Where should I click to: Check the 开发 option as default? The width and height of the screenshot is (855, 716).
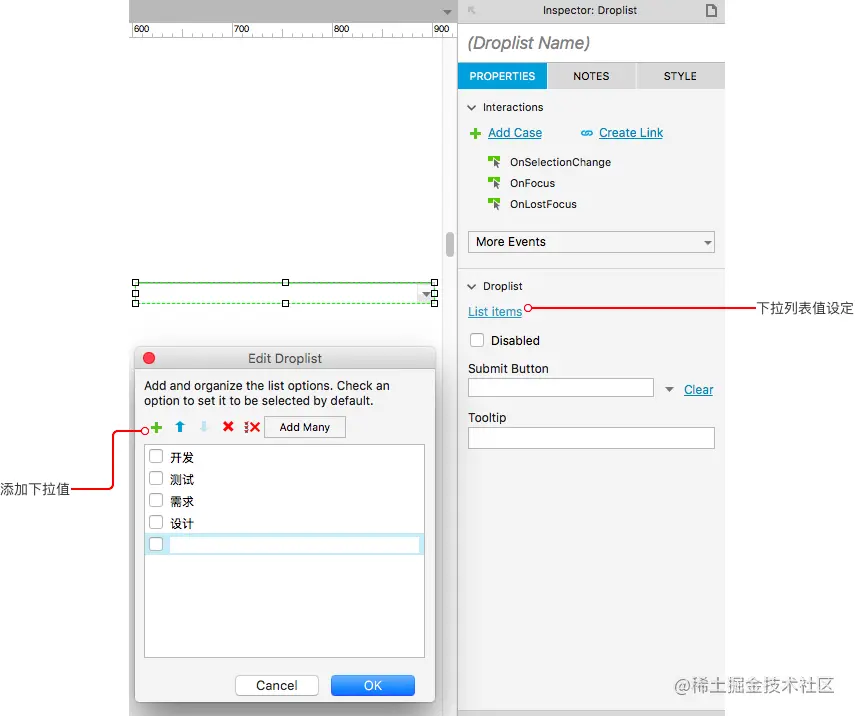pos(156,456)
